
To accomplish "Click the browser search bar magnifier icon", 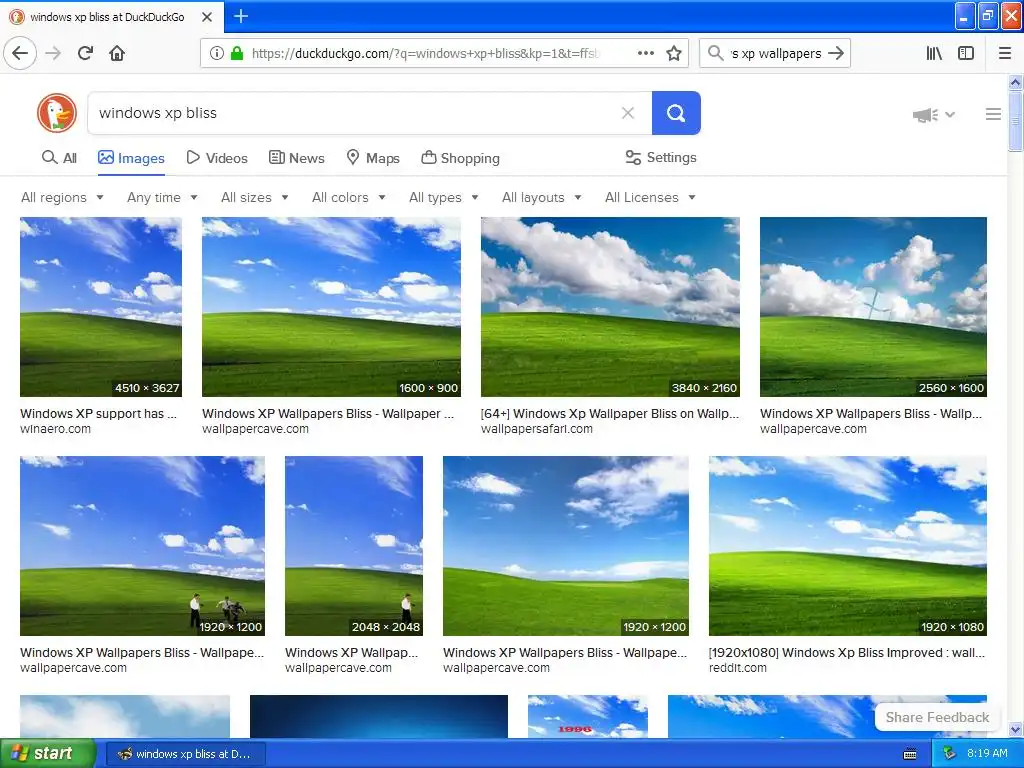I will [x=716, y=53].
